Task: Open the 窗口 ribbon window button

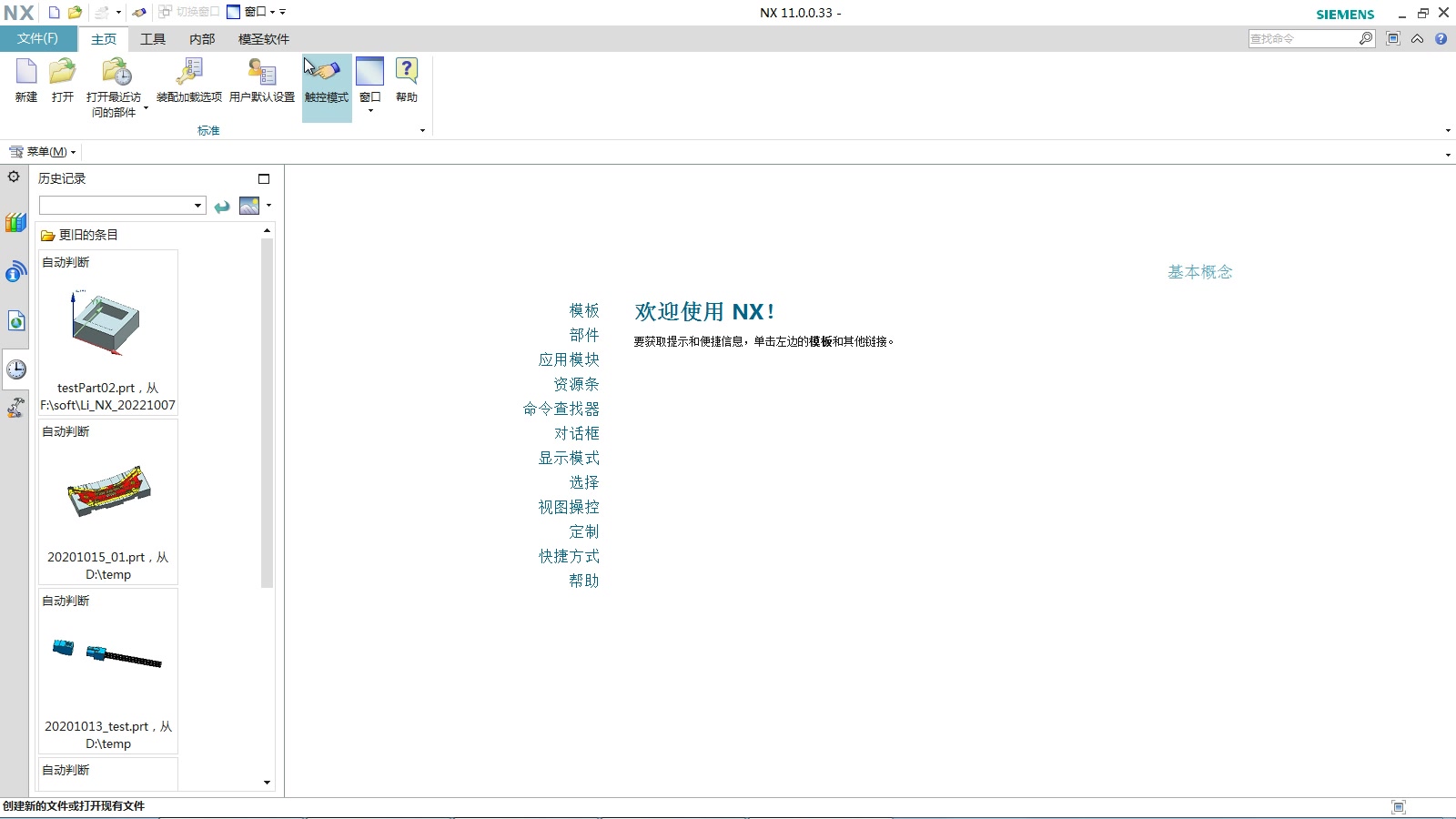Action: (370, 85)
